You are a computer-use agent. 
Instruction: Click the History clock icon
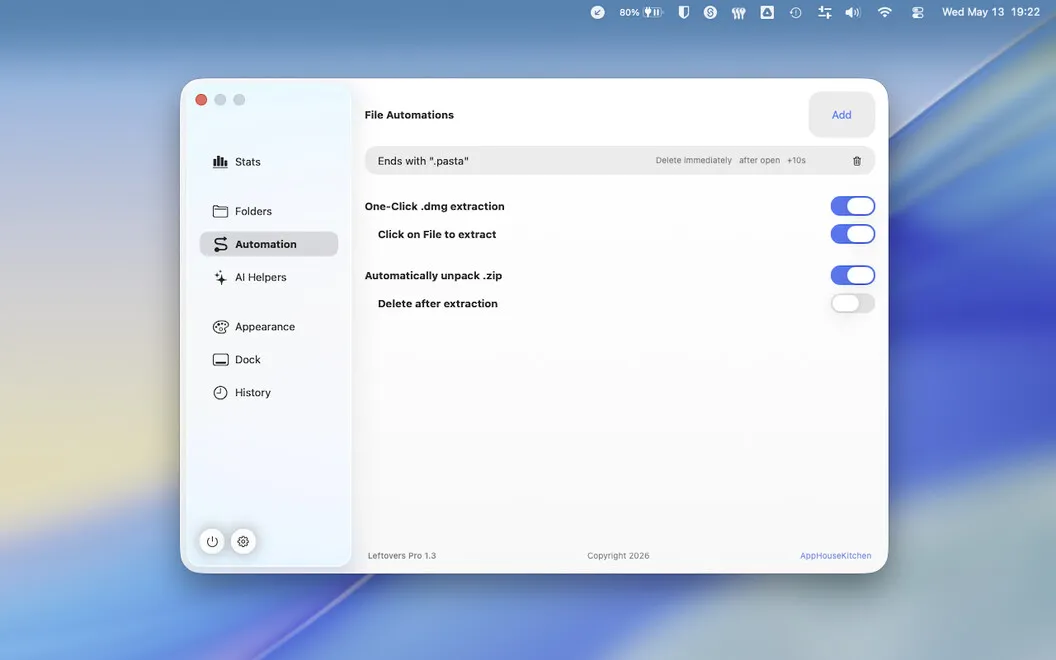(220, 393)
